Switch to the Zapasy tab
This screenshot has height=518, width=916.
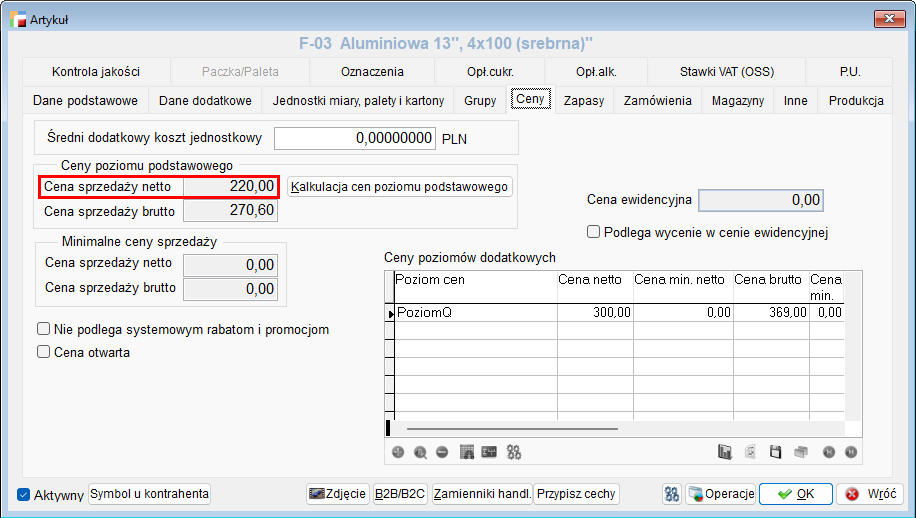point(583,101)
